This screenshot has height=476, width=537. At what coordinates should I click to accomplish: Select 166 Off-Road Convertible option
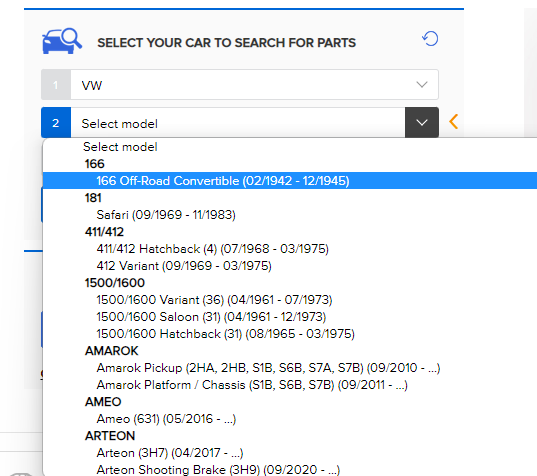pyautogui.click(x=290, y=180)
